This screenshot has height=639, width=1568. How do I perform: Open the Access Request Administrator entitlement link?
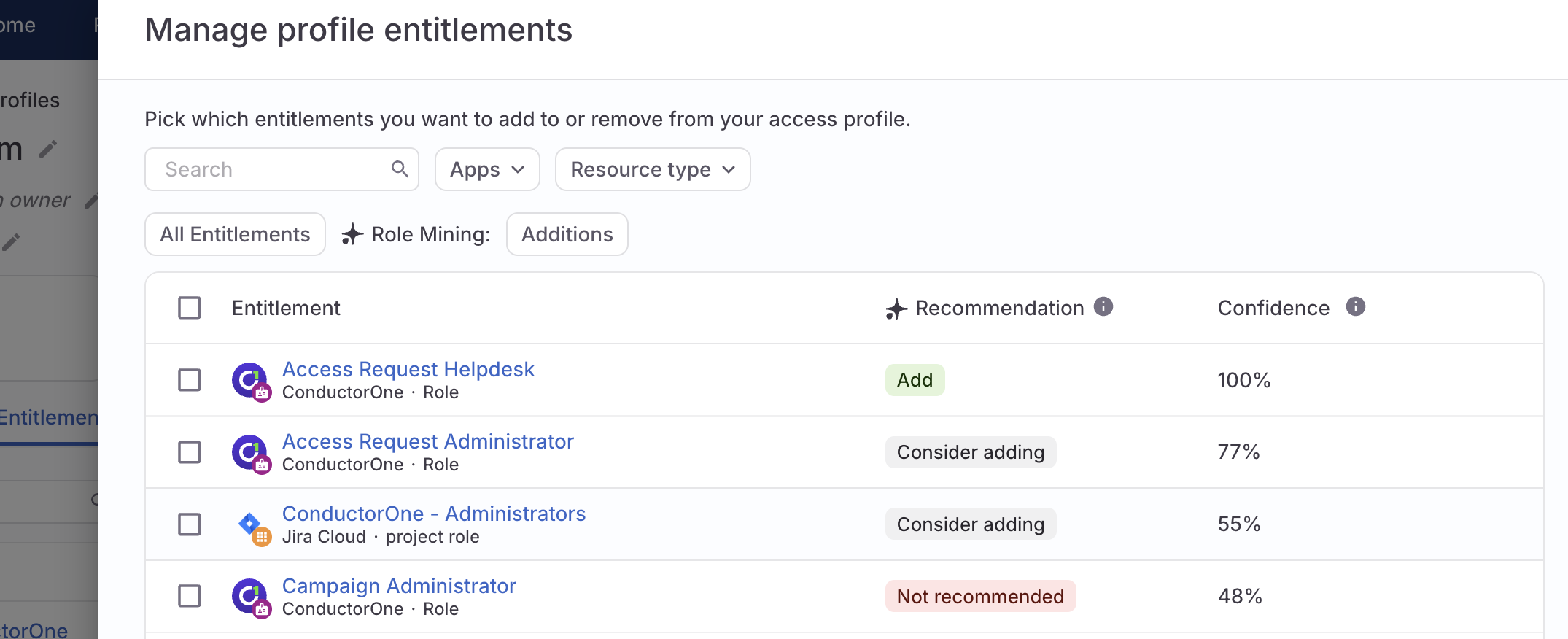tap(428, 441)
